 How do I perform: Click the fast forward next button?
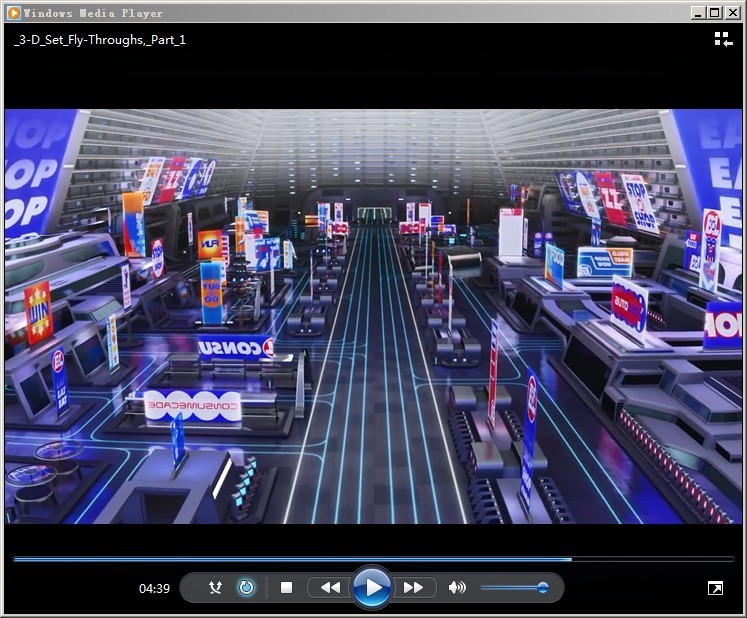(414, 588)
